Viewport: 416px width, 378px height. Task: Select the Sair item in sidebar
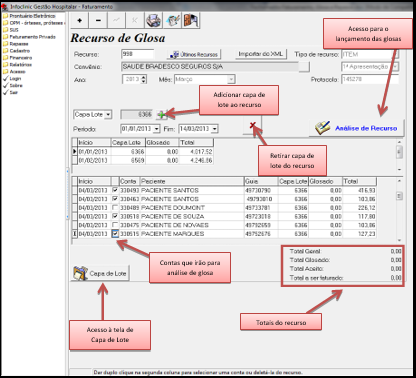(x=11, y=92)
